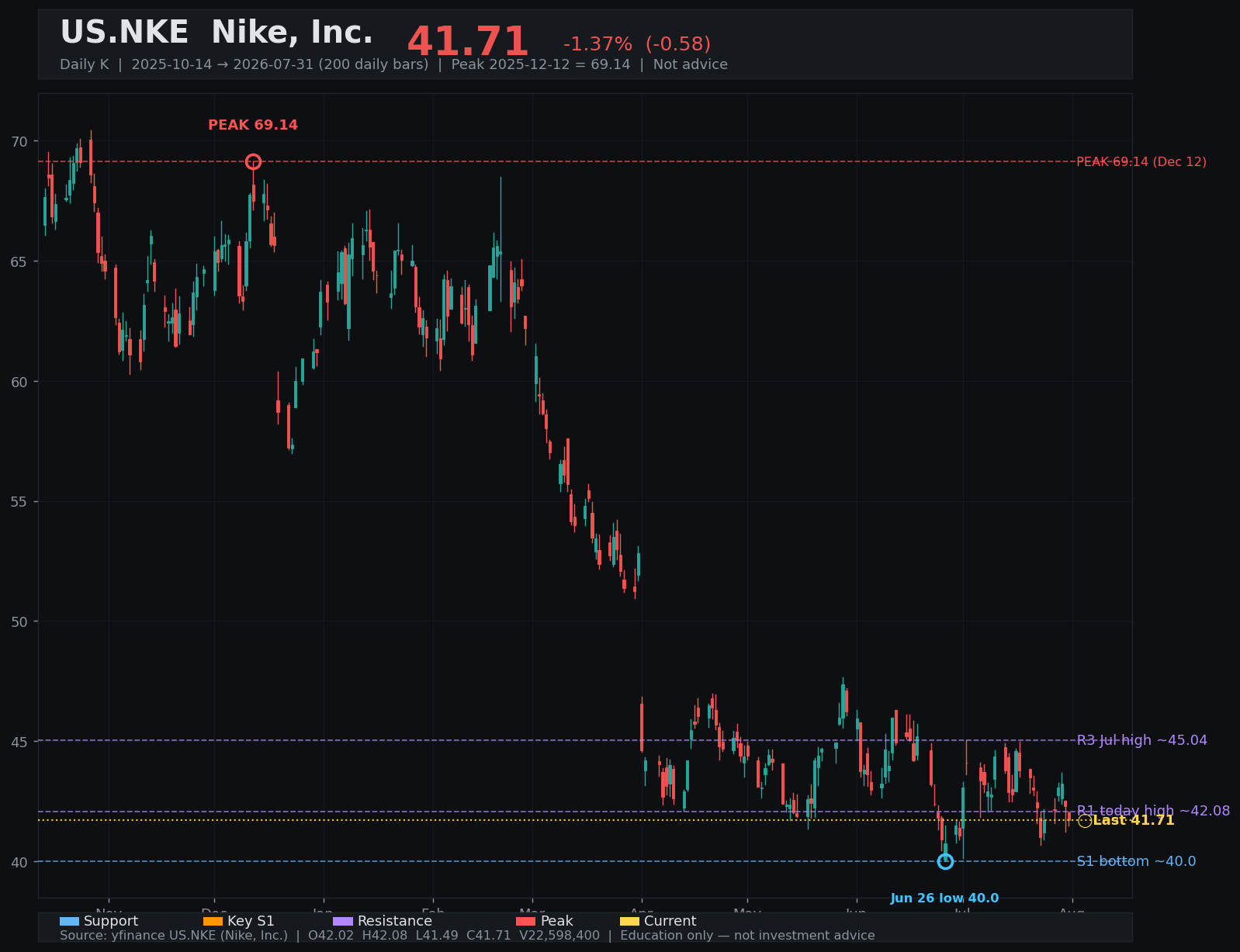This screenshot has height=952, width=1240.
Task: Click the red Peak legend swatch
Action: (x=526, y=921)
